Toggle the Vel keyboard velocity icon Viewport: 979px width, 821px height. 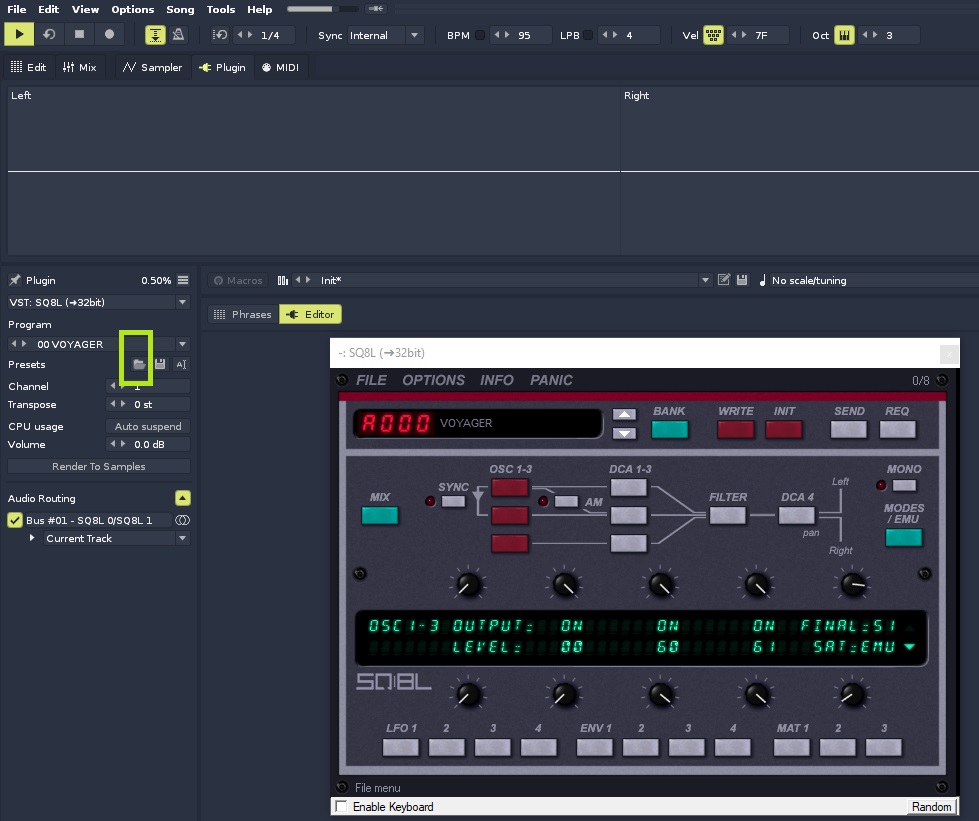713,35
